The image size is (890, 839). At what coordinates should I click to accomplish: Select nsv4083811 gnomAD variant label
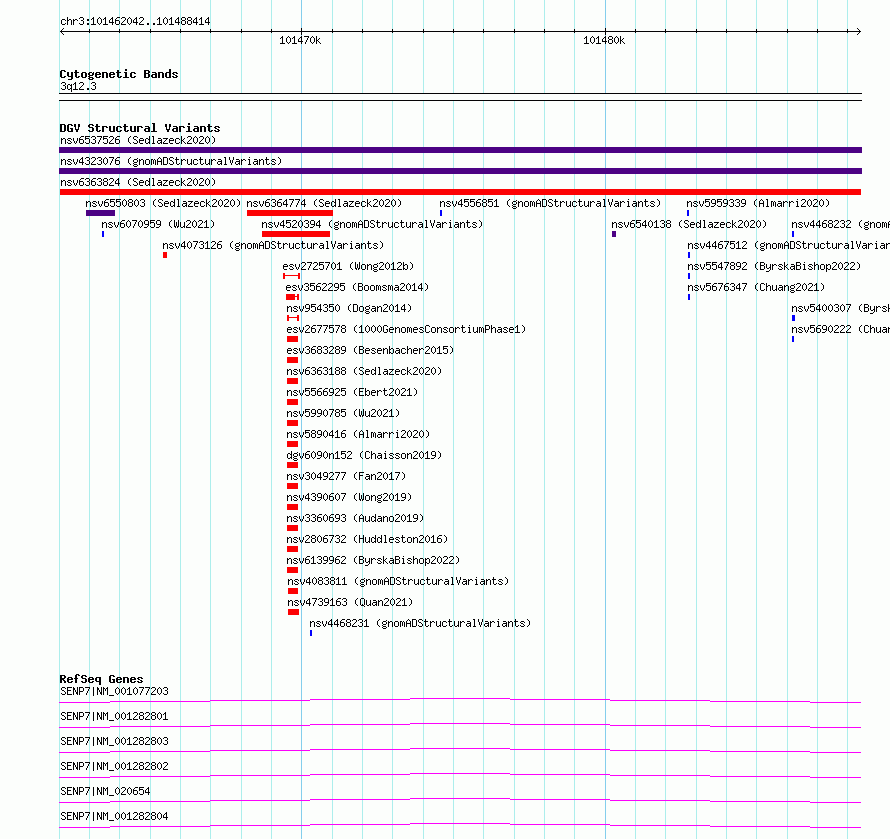coord(398,581)
